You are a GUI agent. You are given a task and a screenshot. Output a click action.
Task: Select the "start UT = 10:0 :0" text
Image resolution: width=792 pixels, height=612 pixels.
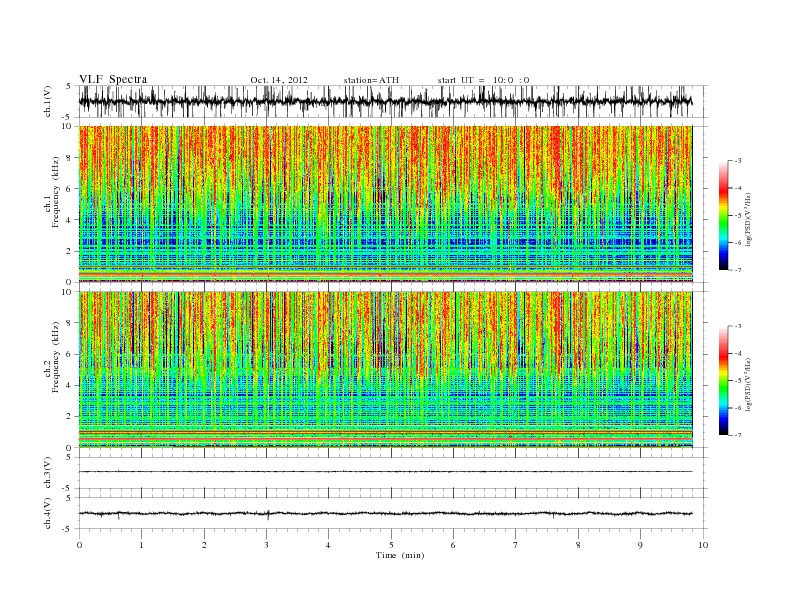tap(483, 80)
